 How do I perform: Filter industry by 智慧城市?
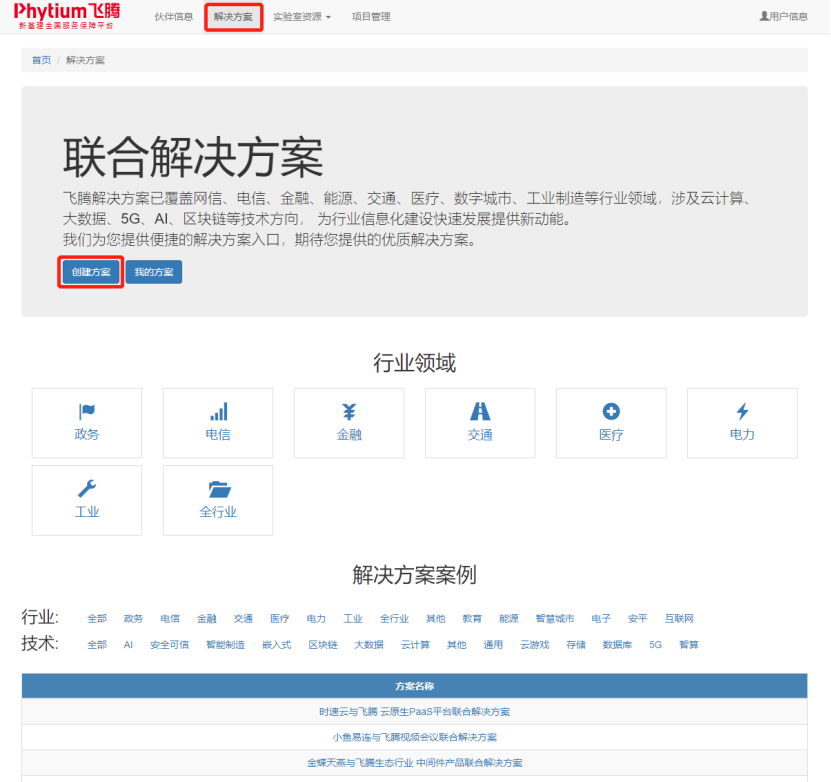[x=554, y=618]
